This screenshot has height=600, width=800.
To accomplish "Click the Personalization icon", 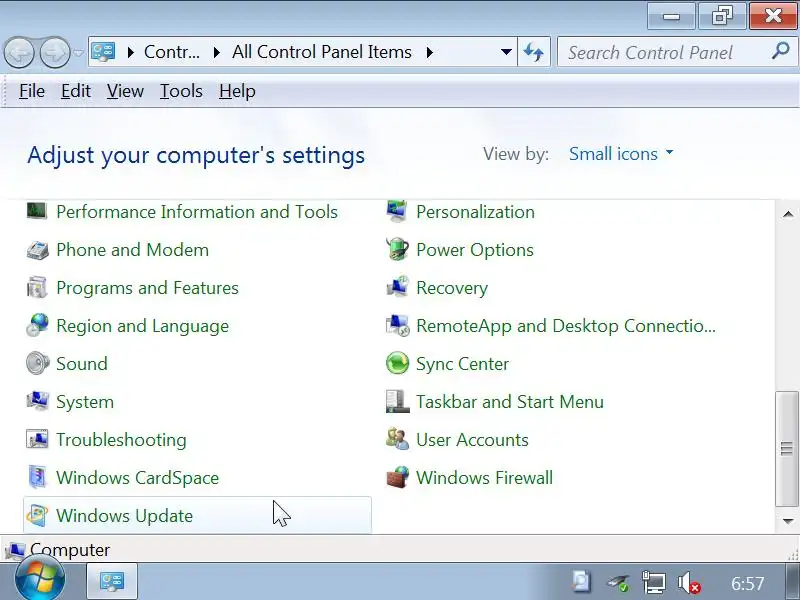I will click(397, 211).
